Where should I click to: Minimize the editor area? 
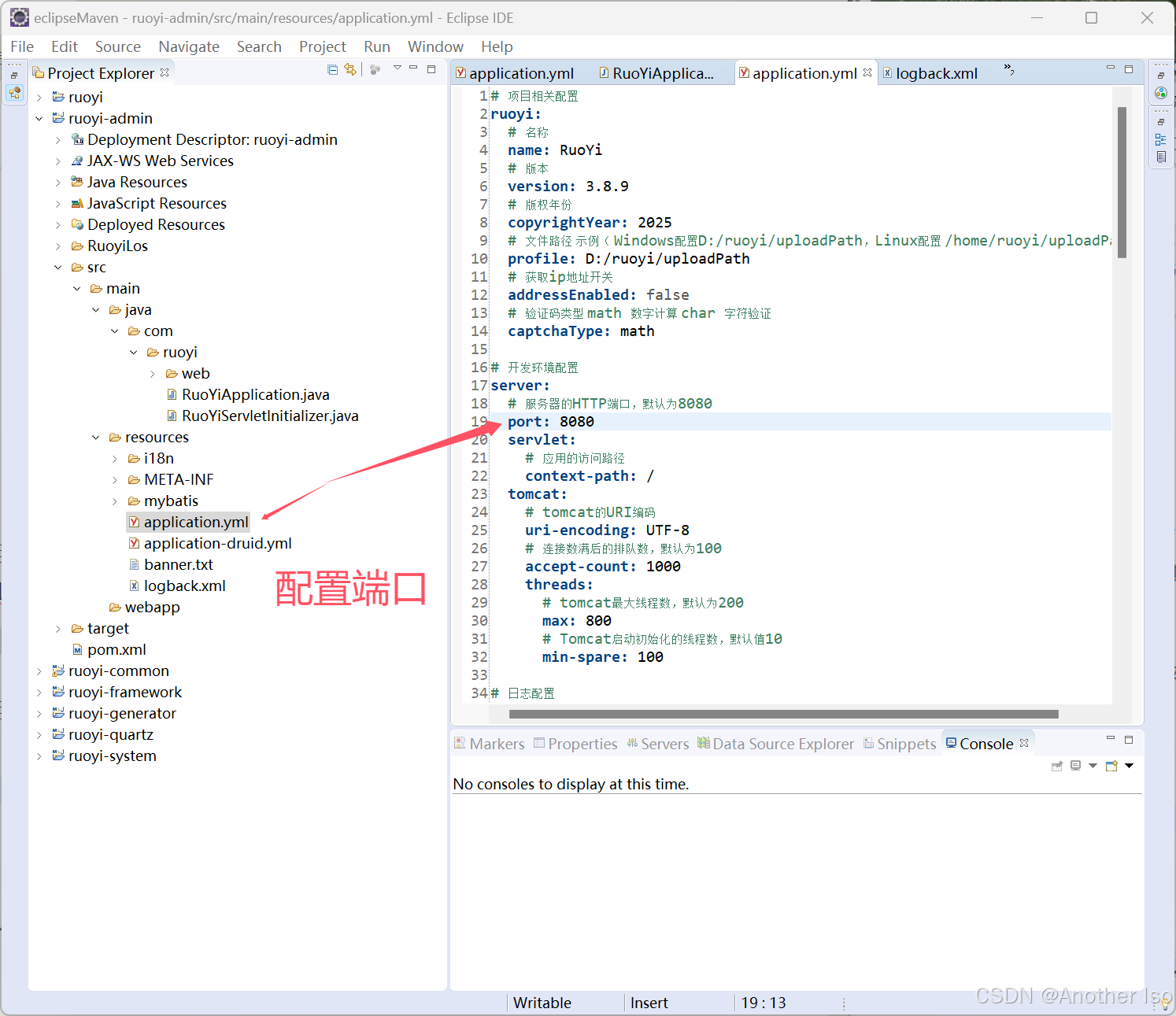pyautogui.click(x=1111, y=68)
